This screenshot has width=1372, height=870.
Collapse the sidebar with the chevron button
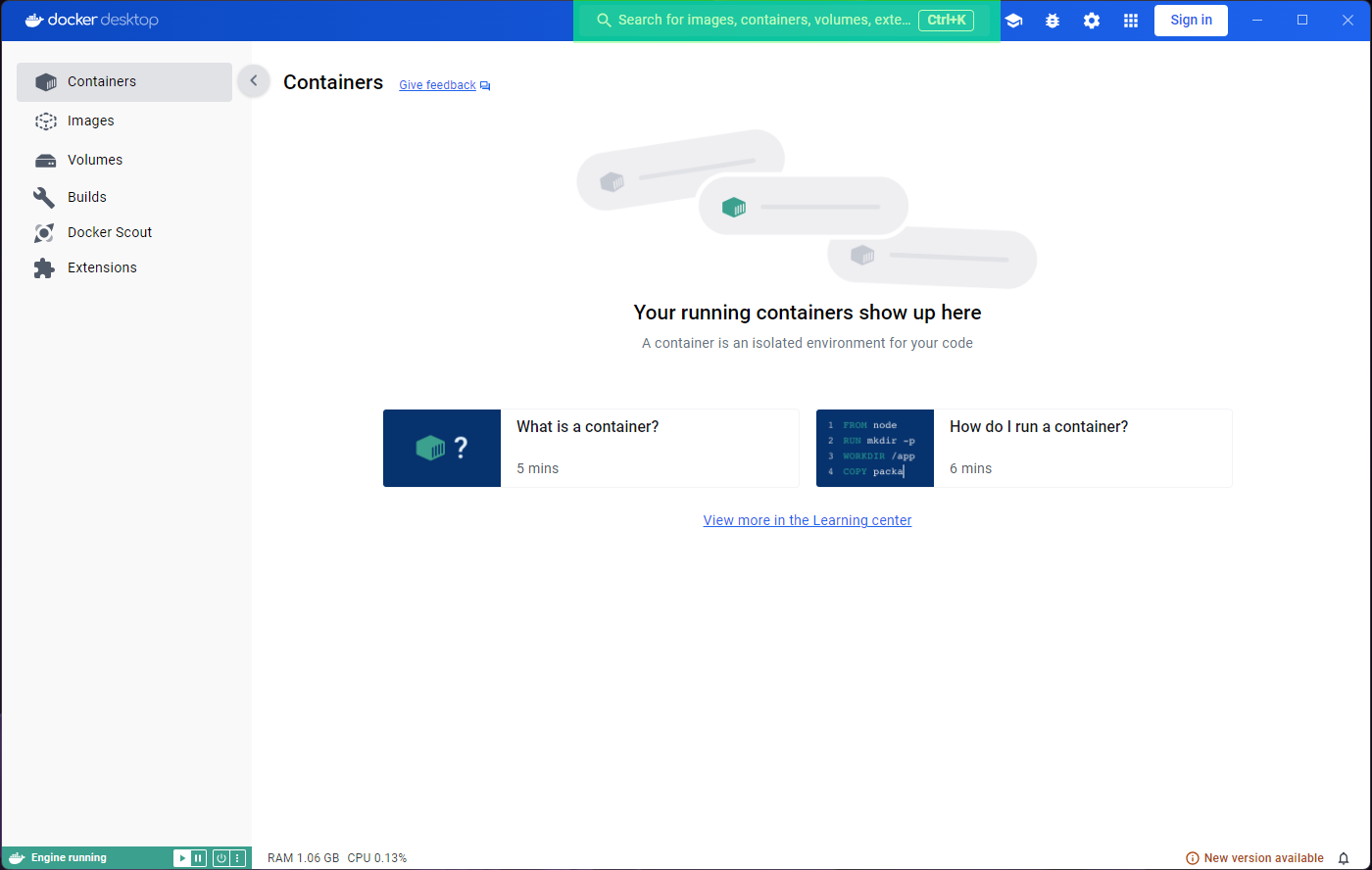click(253, 81)
